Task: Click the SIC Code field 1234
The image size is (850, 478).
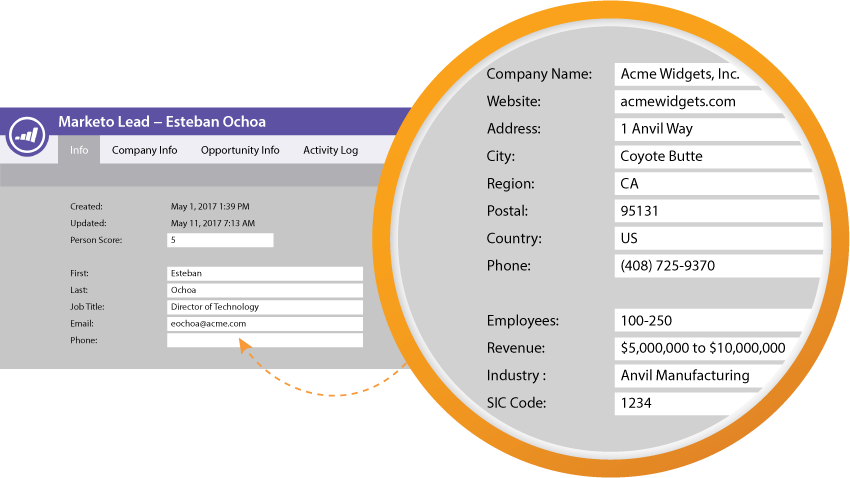Action: [x=682, y=403]
